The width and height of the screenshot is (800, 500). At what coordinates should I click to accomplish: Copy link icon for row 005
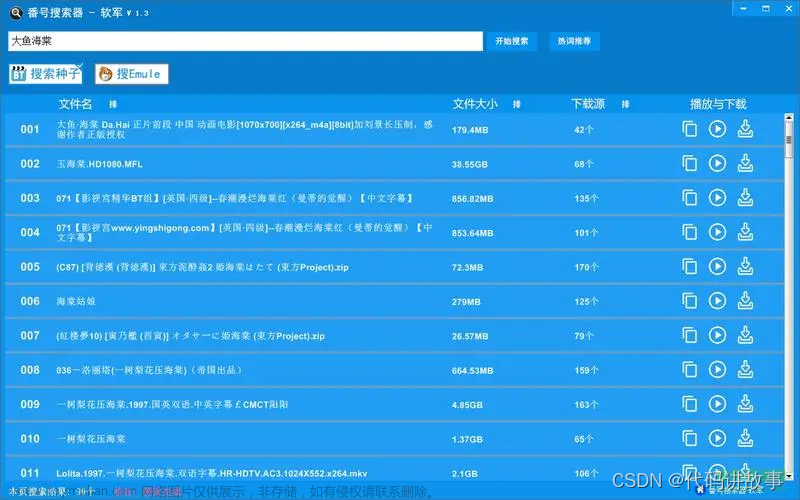tap(689, 266)
